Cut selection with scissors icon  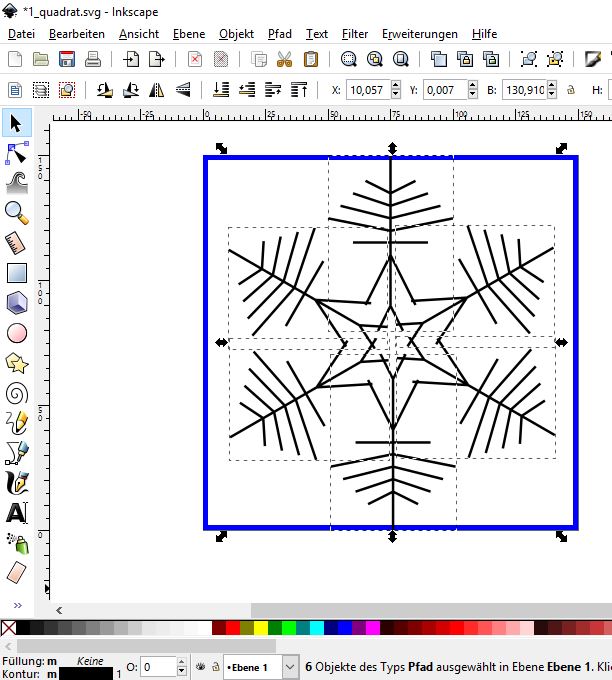(285, 59)
